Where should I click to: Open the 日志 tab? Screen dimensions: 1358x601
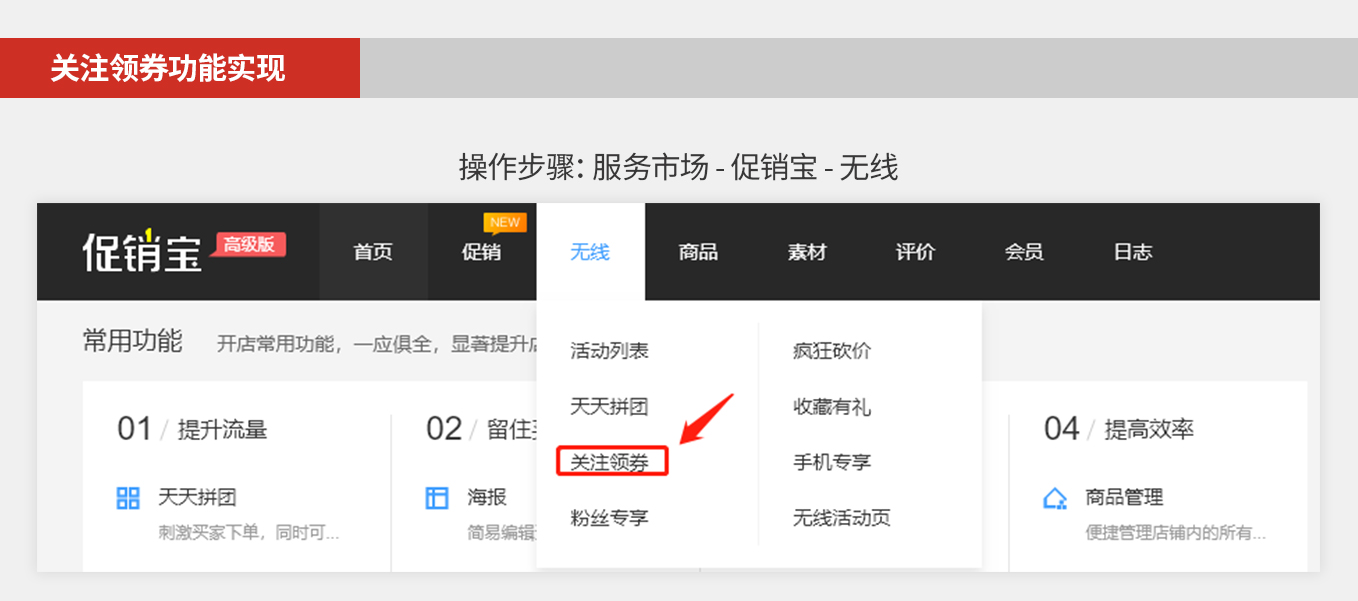pos(1133,252)
